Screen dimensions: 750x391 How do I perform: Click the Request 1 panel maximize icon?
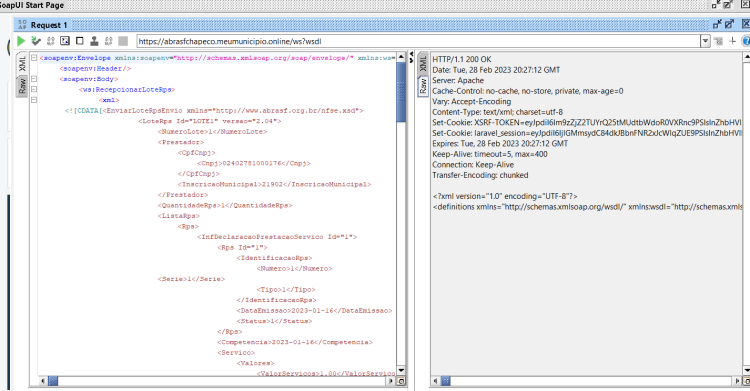[x=729, y=24]
